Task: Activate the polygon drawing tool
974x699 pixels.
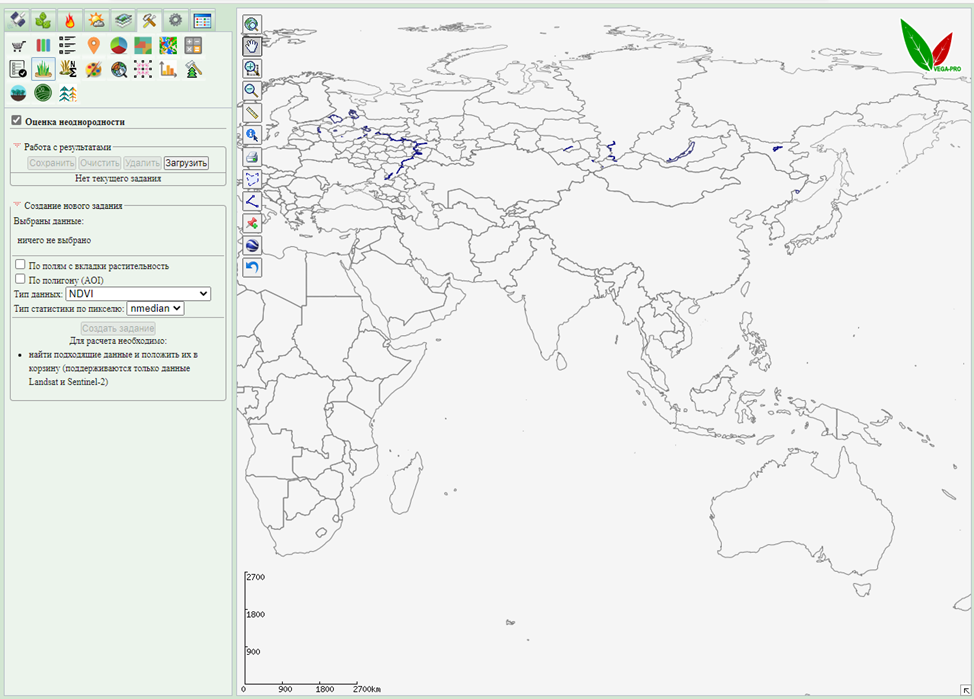Action: point(252,178)
